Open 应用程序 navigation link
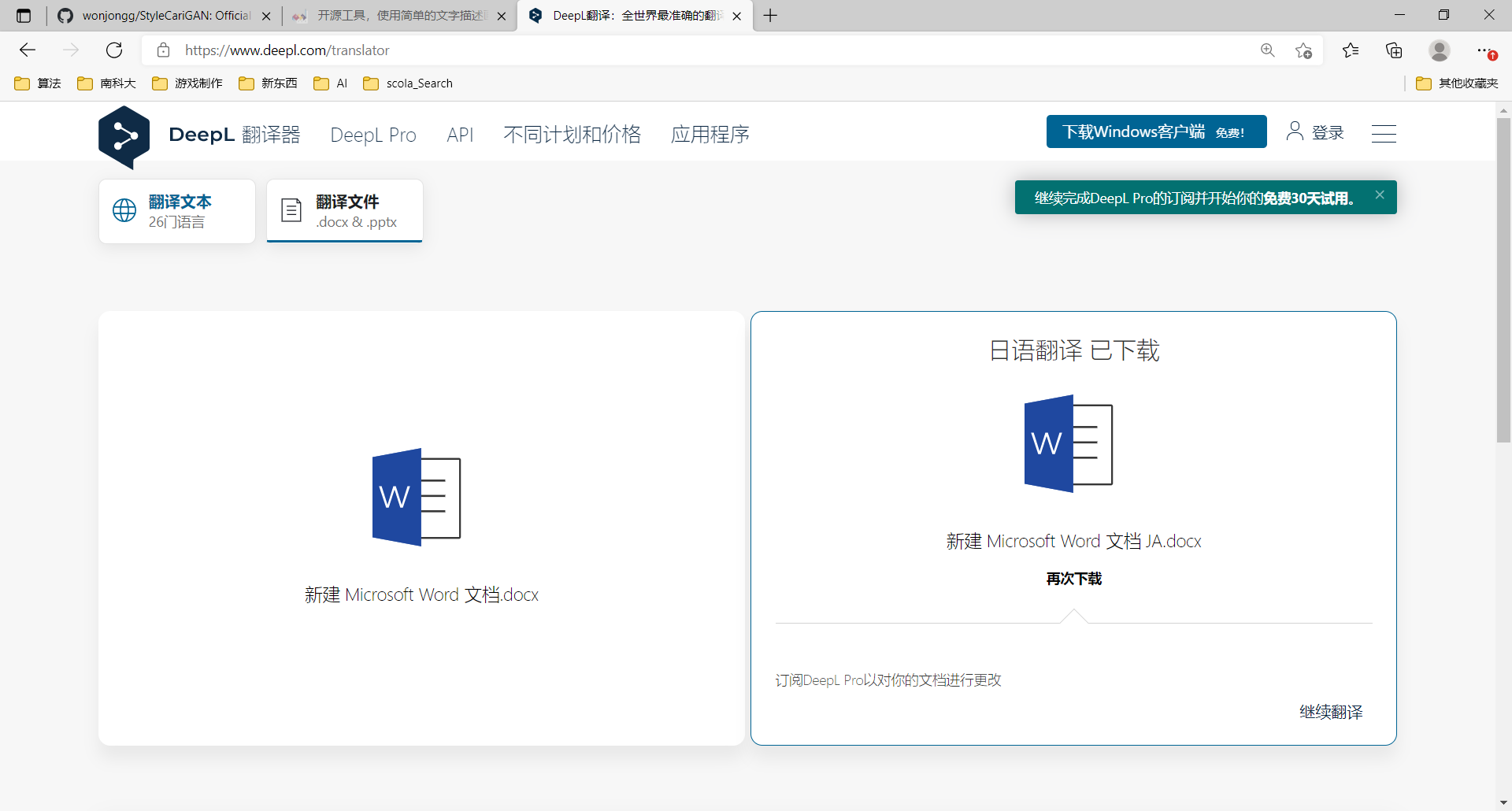The width and height of the screenshot is (1512, 811). pos(710,135)
